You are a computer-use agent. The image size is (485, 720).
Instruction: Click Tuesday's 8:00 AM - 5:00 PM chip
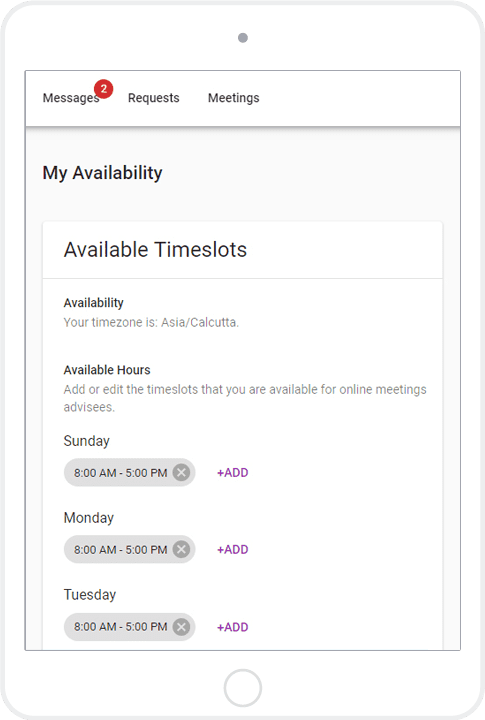pyautogui.click(x=120, y=627)
